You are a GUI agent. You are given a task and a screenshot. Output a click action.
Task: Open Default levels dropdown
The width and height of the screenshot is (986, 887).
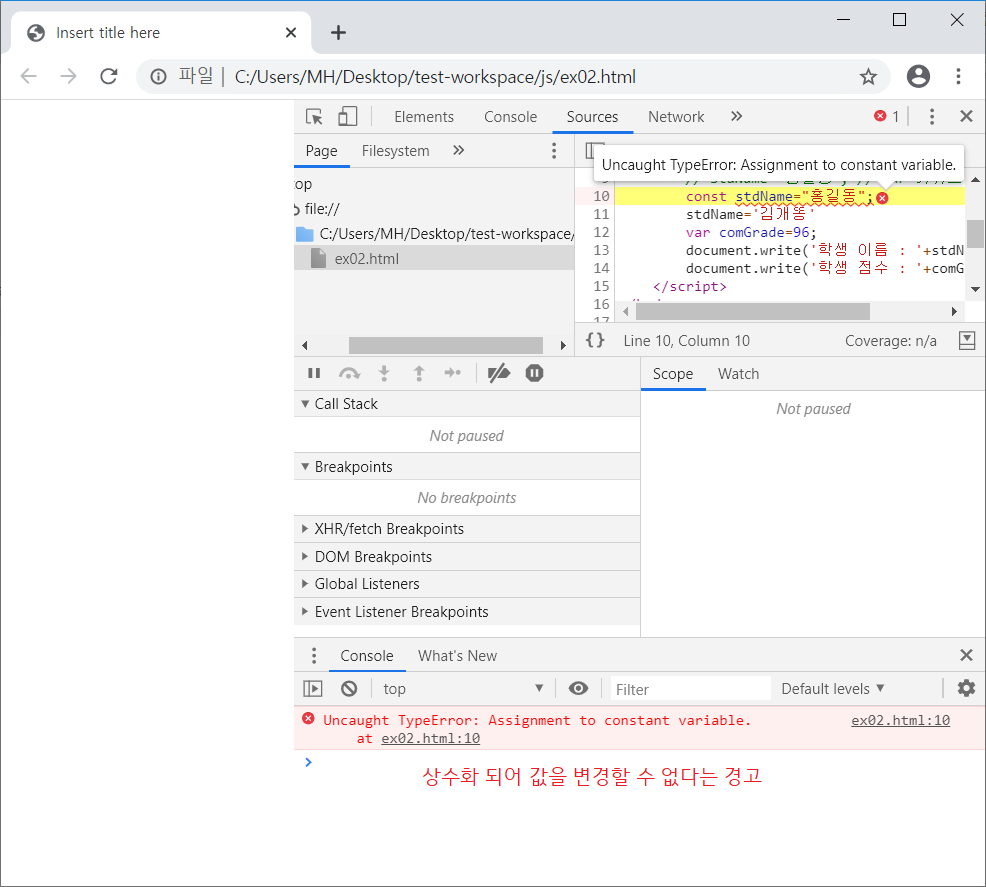833,689
